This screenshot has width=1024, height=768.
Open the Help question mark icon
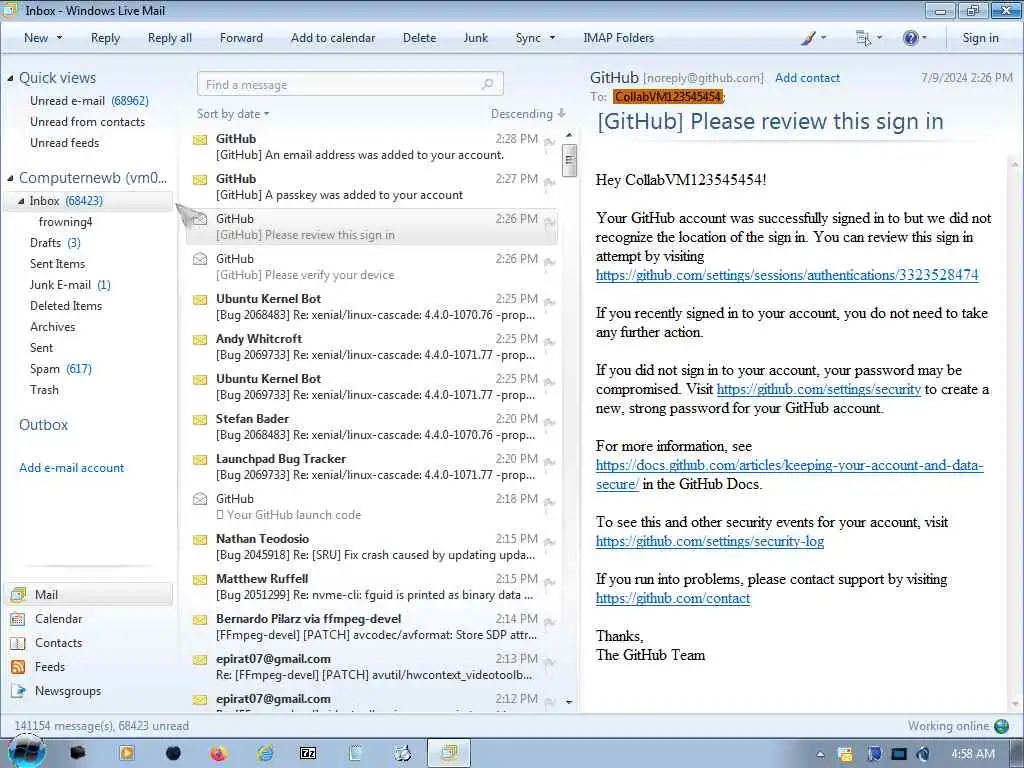click(x=914, y=38)
